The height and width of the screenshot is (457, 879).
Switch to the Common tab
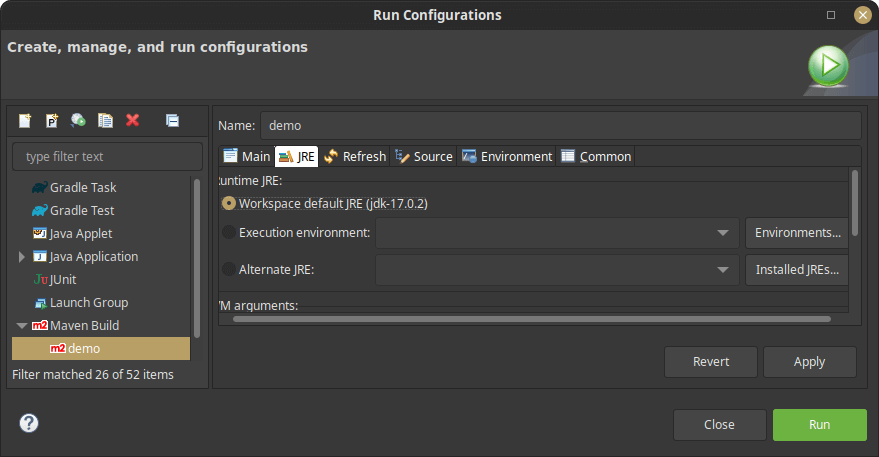[596, 156]
